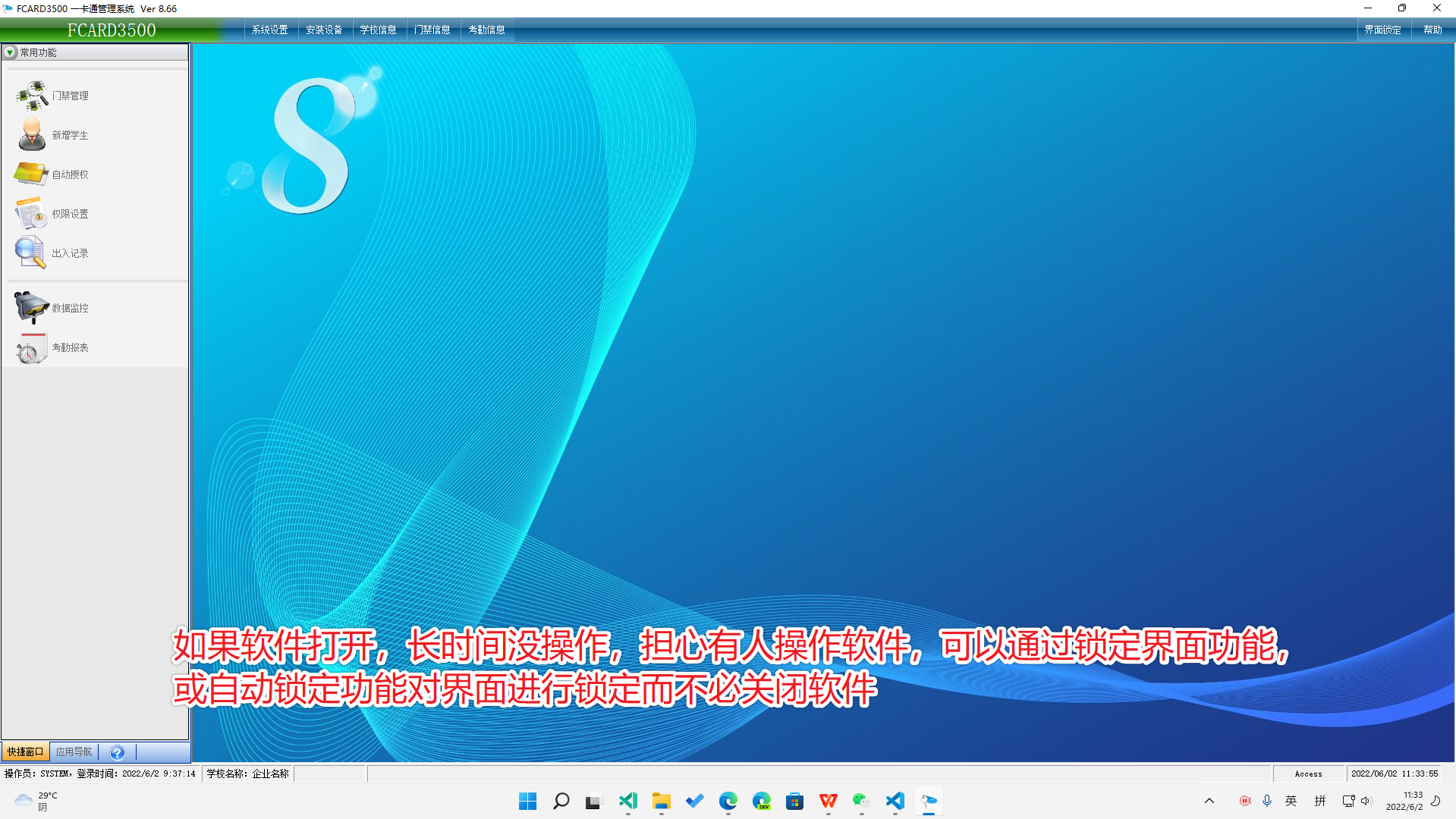Click the 出入记录 label
1456x819 pixels.
pyautogui.click(x=70, y=253)
